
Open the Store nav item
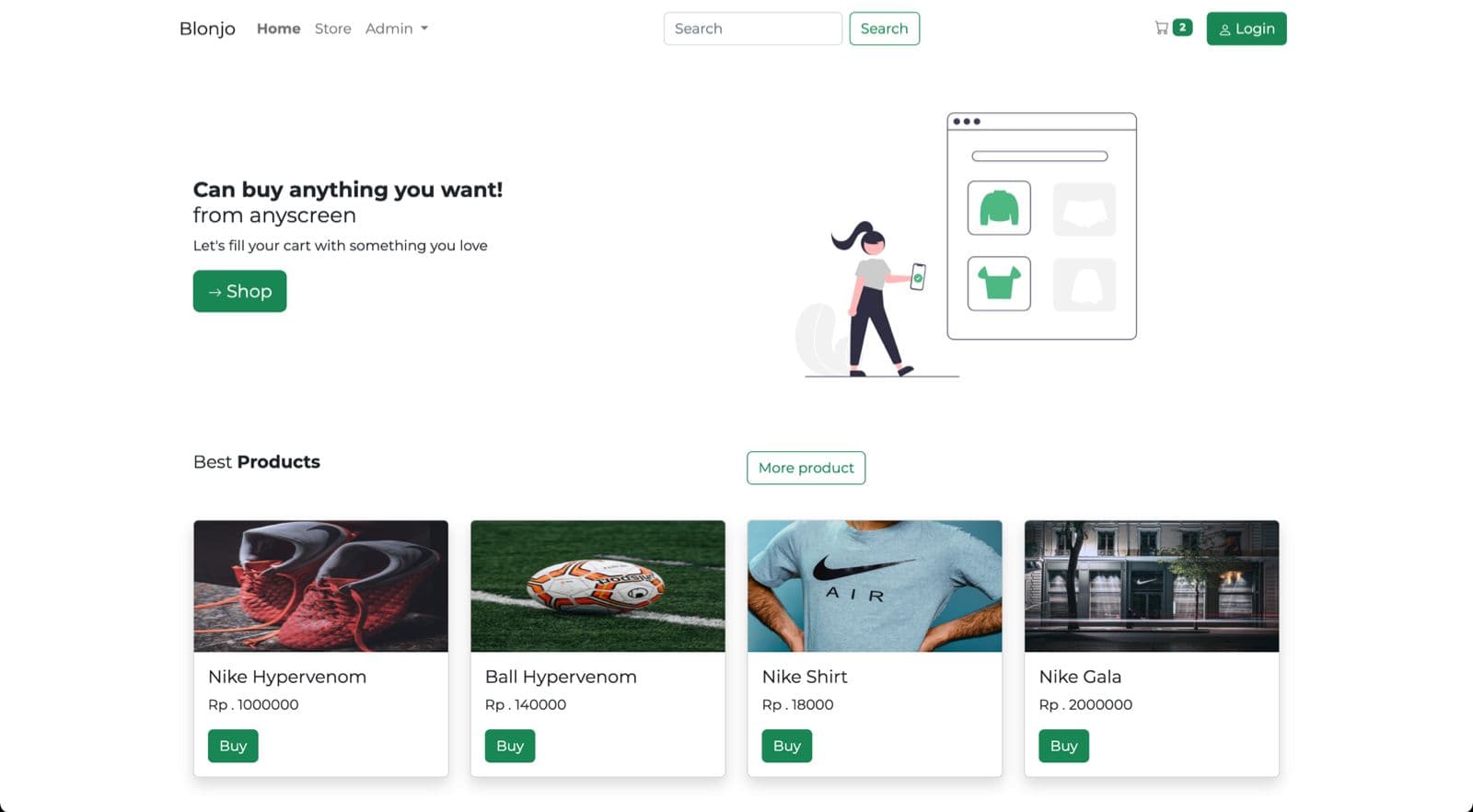pyautogui.click(x=332, y=29)
